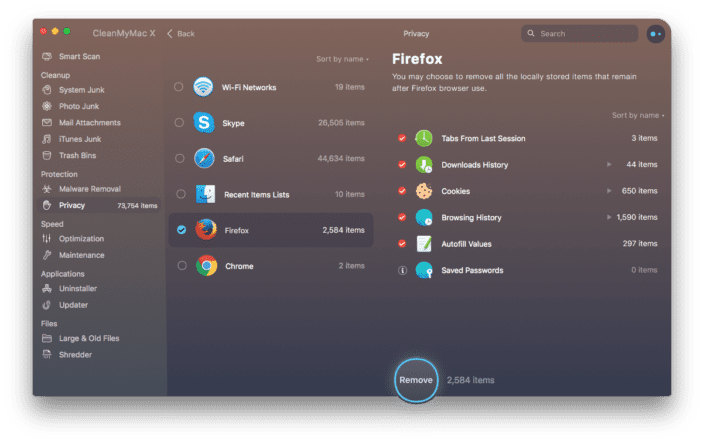The image size is (704, 443).
Task: Open Sort by name dropdown in Firefox details
Action: point(638,115)
